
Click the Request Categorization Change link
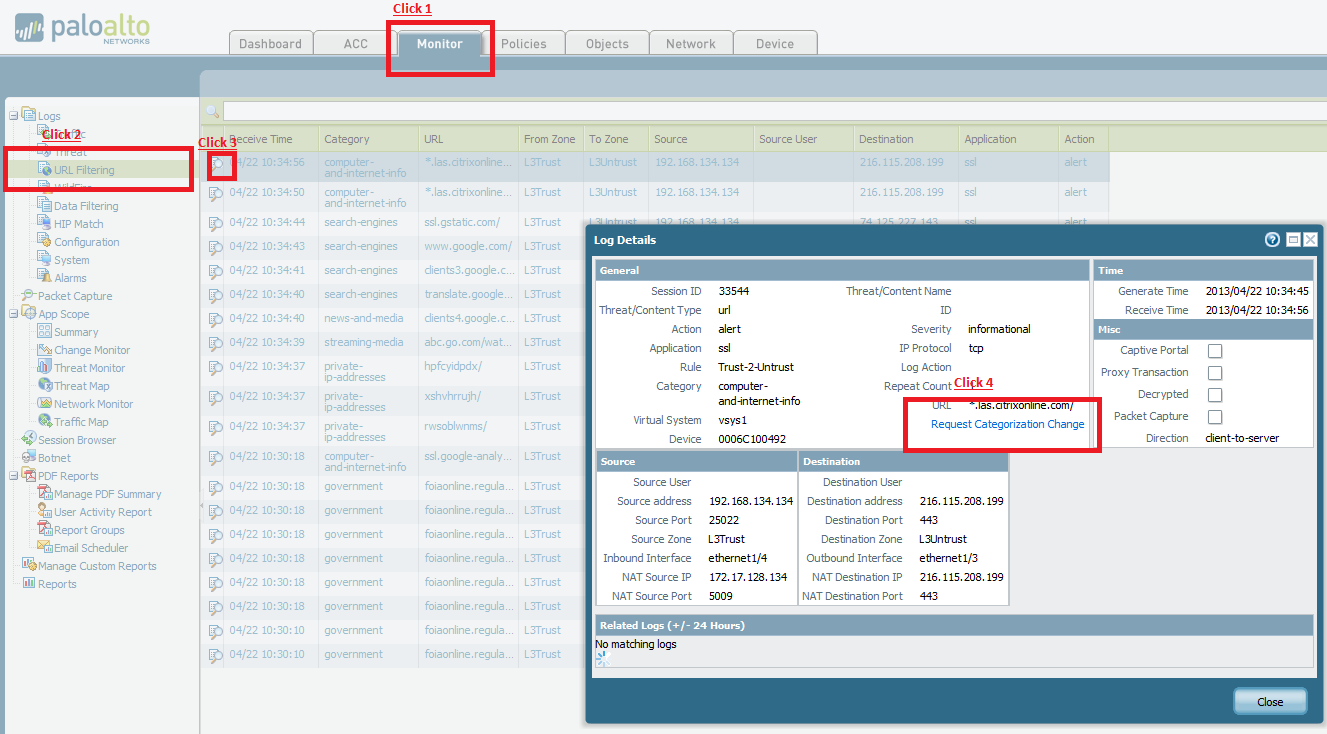click(x=1007, y=424)
